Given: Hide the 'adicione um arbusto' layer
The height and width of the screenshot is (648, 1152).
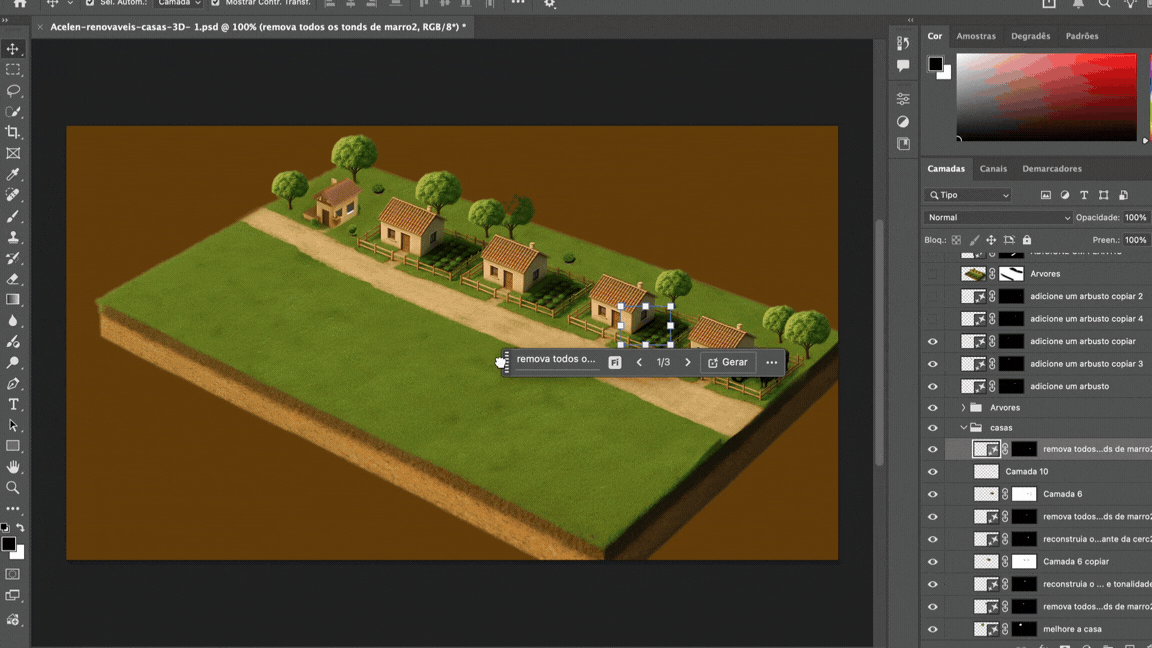Looking at the screenshot, I should (932, 386).
